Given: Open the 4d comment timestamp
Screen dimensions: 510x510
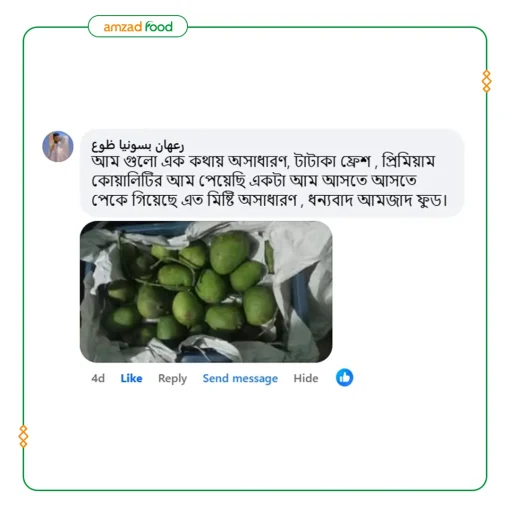Looking at the screenshot, I should point(98,378).
